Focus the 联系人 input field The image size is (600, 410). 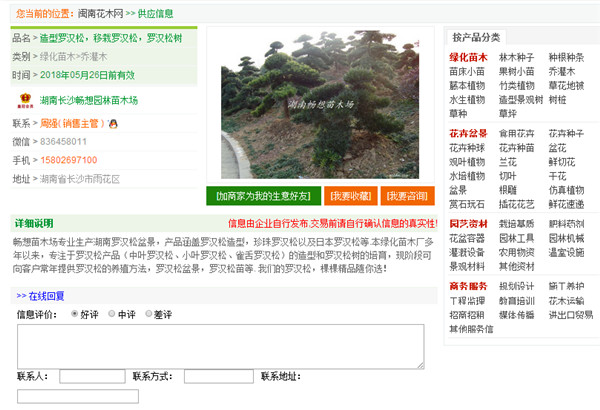tap(92, 377)
